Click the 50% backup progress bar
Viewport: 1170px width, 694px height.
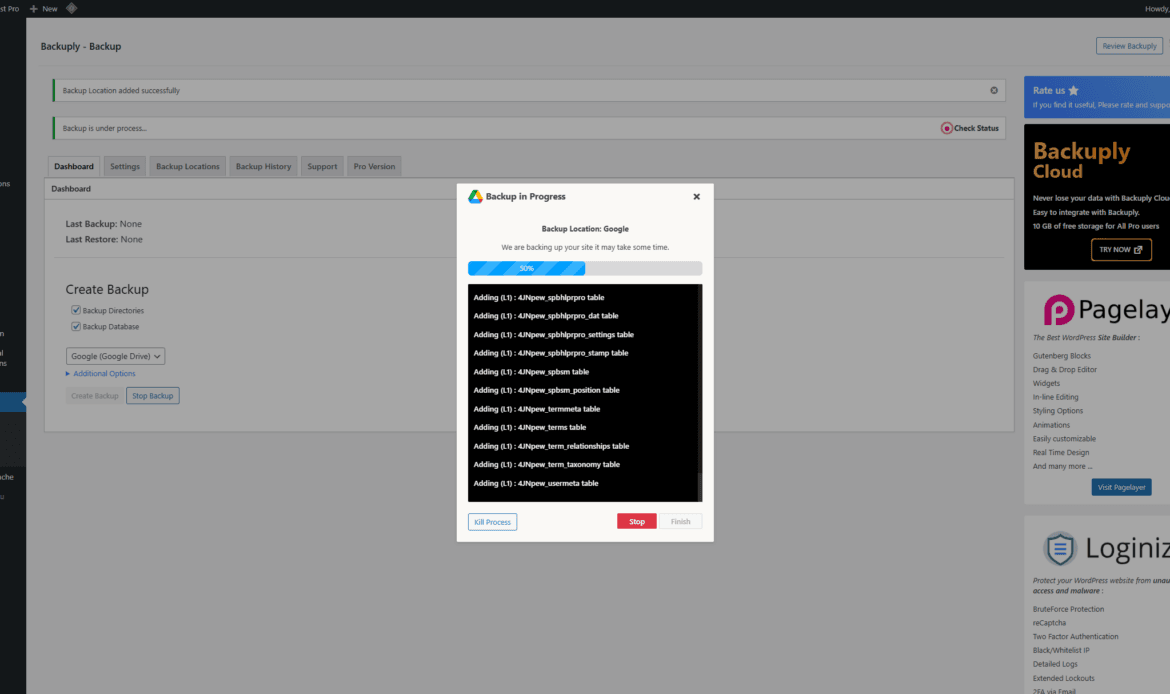click(526, 268)
